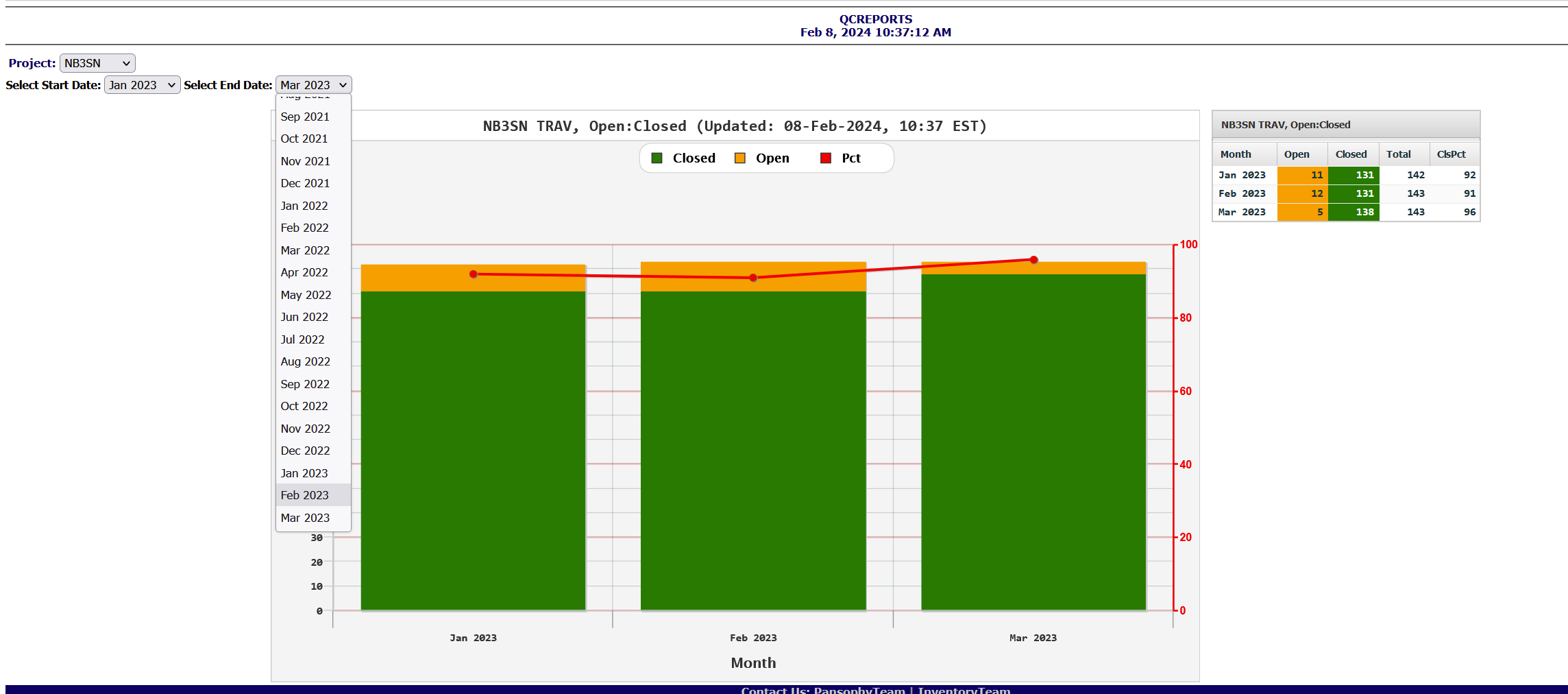Select Dec 2022 in the open list
Screen dimensions: 1568x694
[305, 451]
